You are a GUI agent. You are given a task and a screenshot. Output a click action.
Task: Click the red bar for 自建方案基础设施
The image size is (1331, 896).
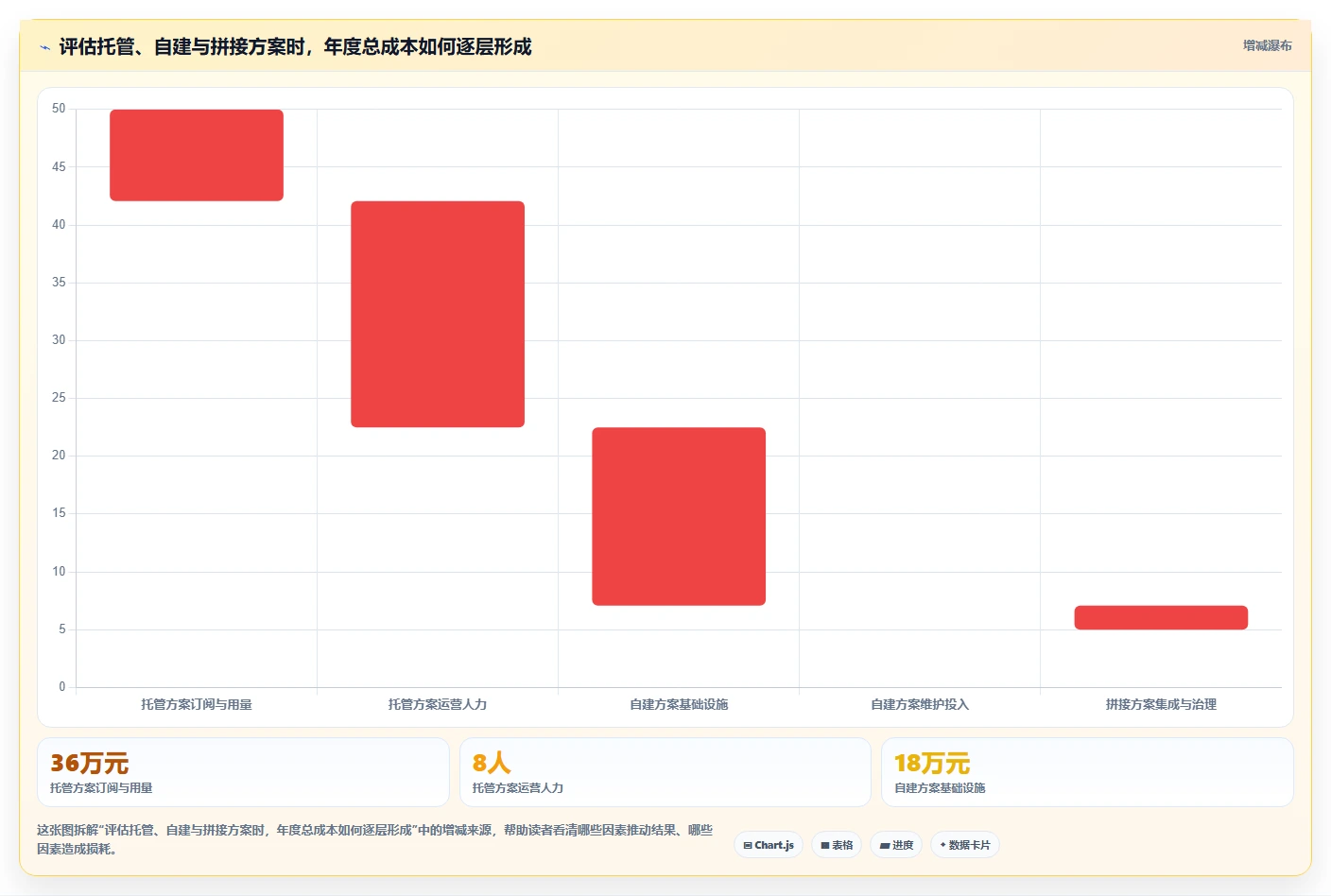pyautogui.click(x=679, y=516)
